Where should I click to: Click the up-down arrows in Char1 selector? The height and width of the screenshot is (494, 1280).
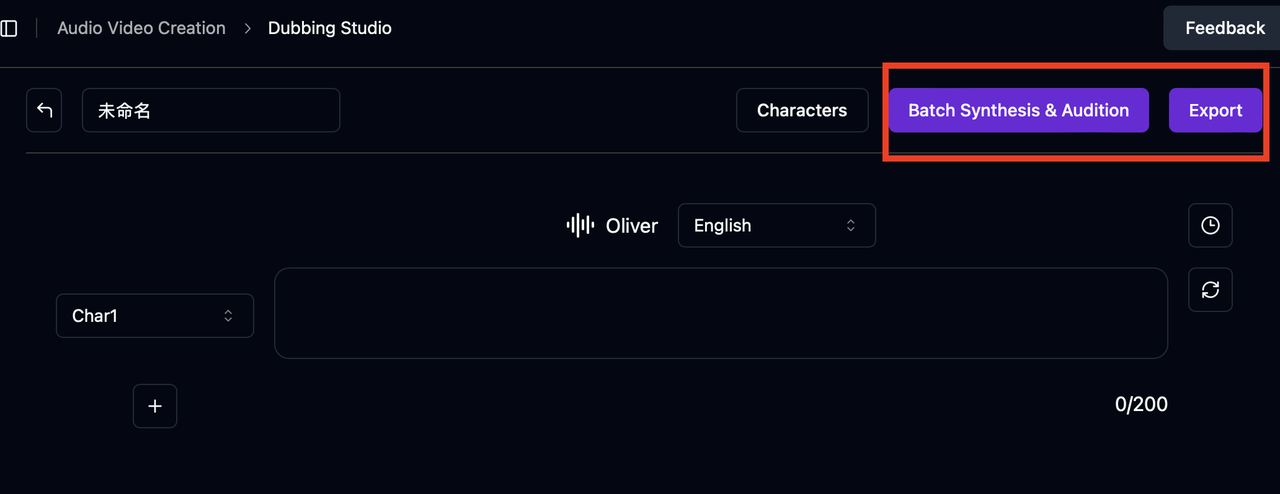[228, 316]
